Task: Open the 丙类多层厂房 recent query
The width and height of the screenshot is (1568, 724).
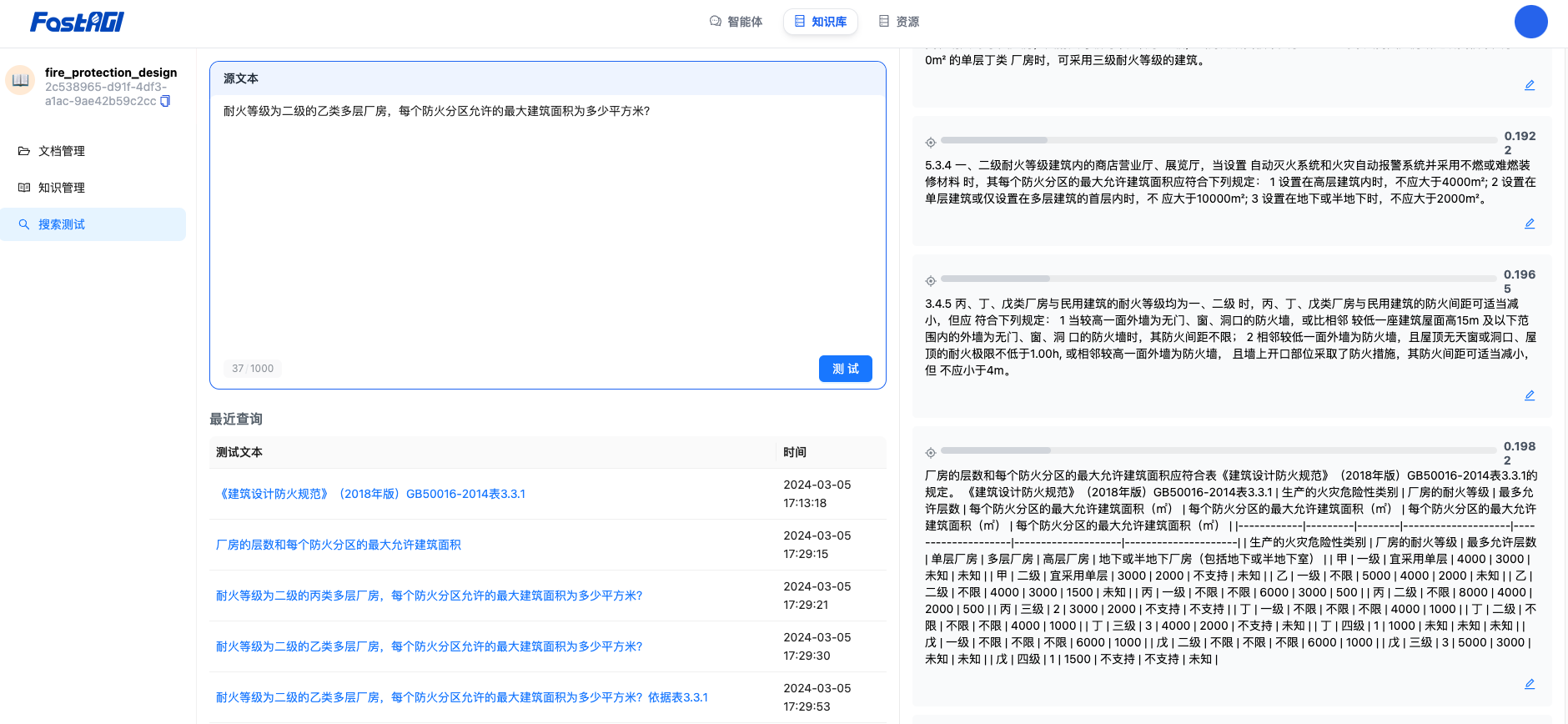Action: point(429,596)
